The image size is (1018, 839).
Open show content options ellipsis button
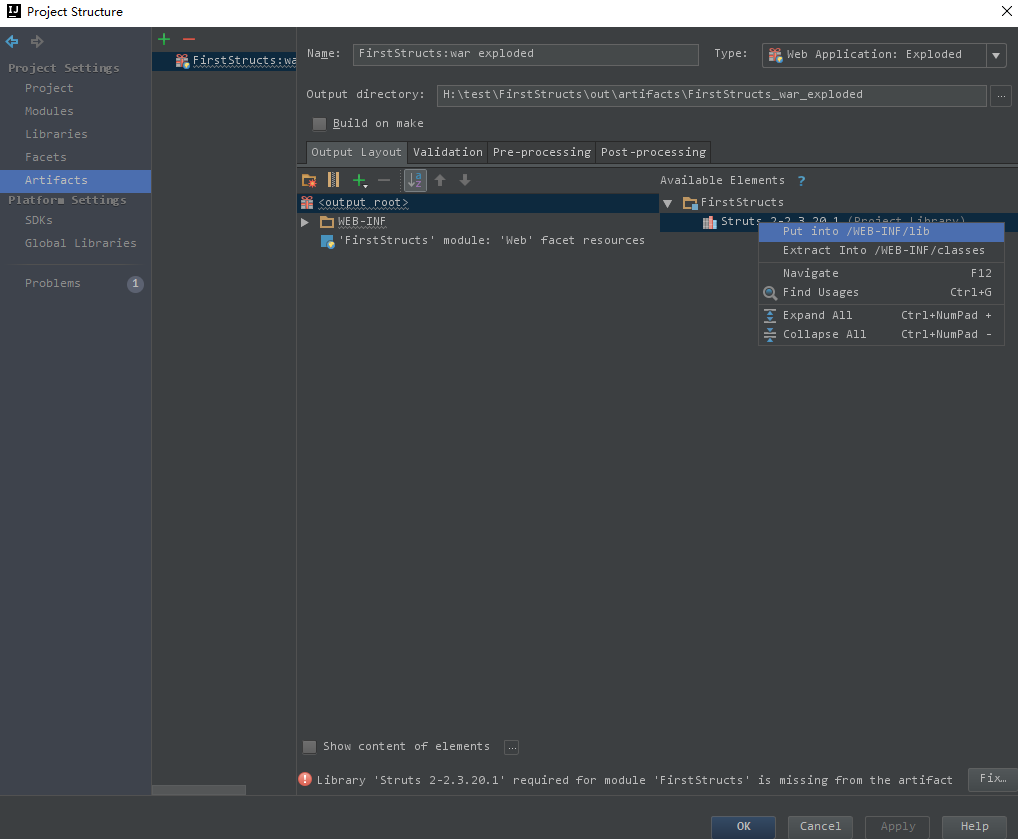pyautogui.click(x=512, y=747)
